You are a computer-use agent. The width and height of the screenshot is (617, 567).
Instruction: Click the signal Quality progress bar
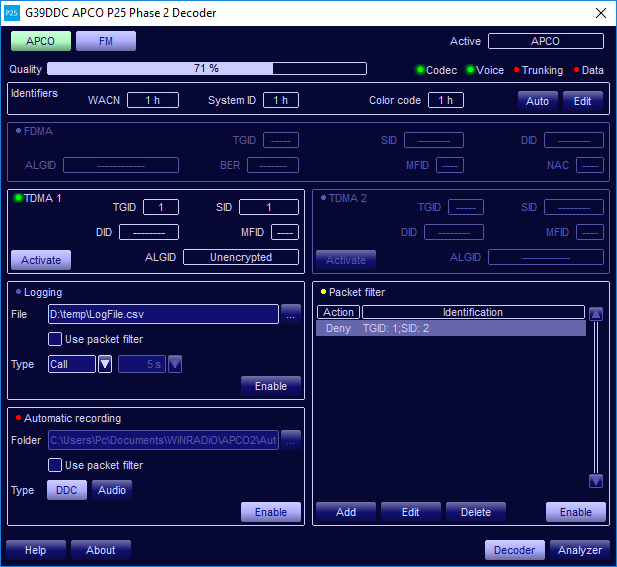coord(206,69)
